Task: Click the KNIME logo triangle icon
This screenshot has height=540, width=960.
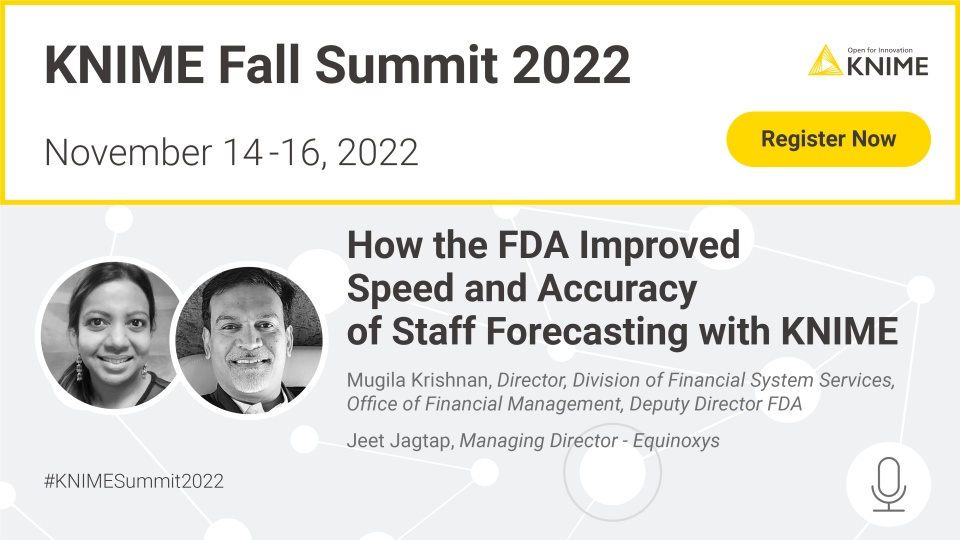Action: click(825, 61)
